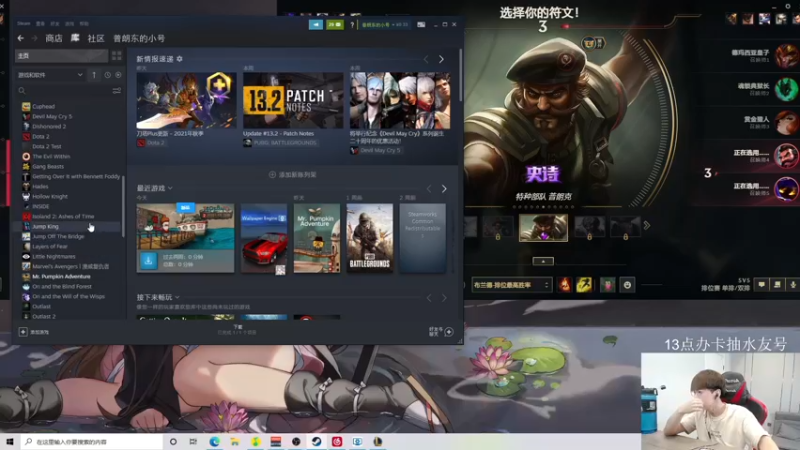Viewport: 800px width, 450px height.
Task: Open advanced filter sliders icon
Action: (117, 91)
